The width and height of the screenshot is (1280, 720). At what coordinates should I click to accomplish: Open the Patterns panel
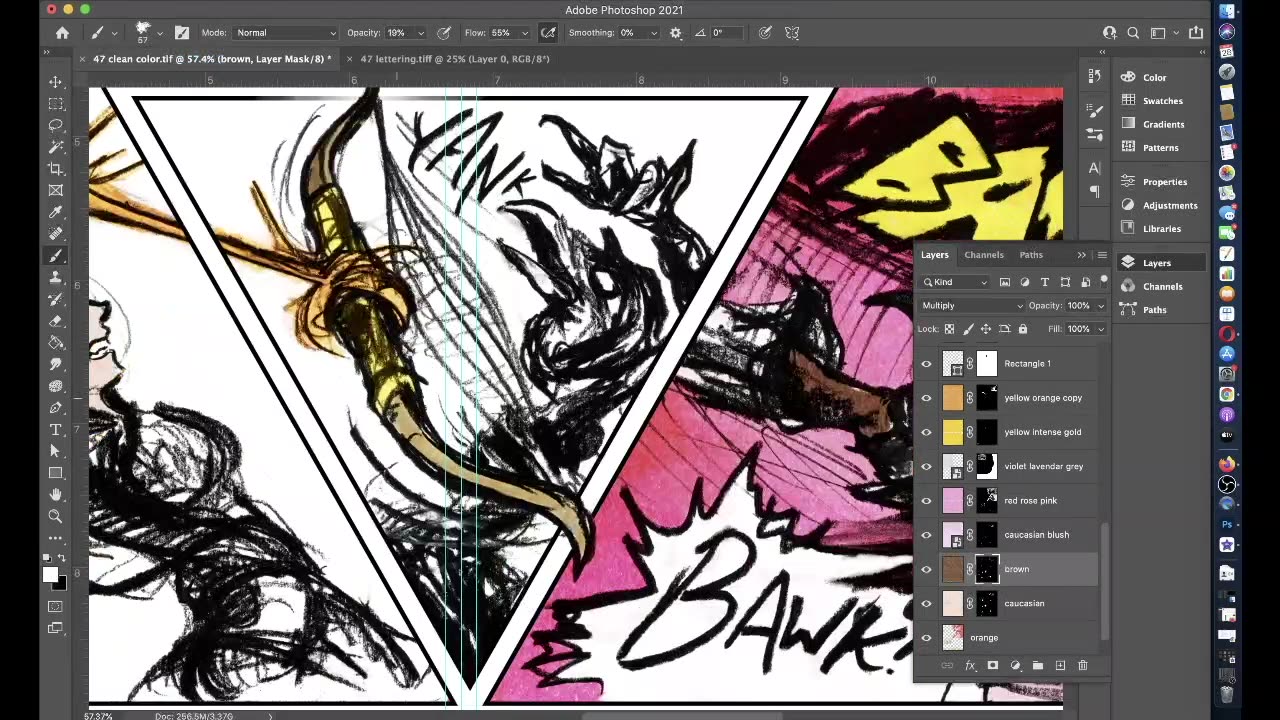tap(1160, 148)
